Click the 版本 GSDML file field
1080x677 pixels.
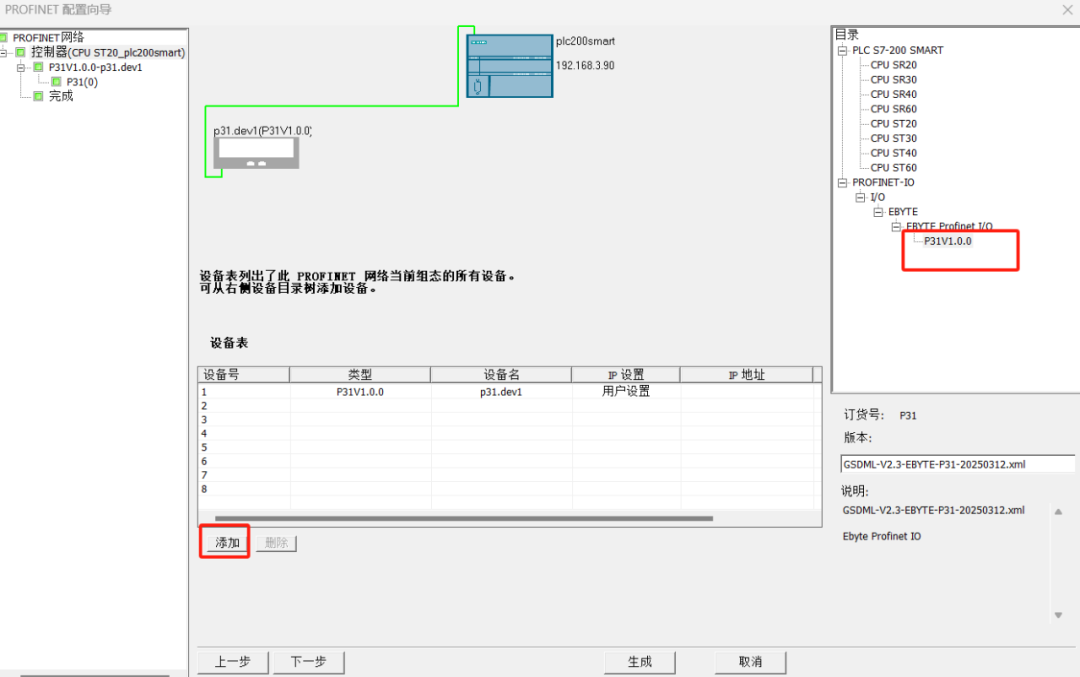(957, 464)
